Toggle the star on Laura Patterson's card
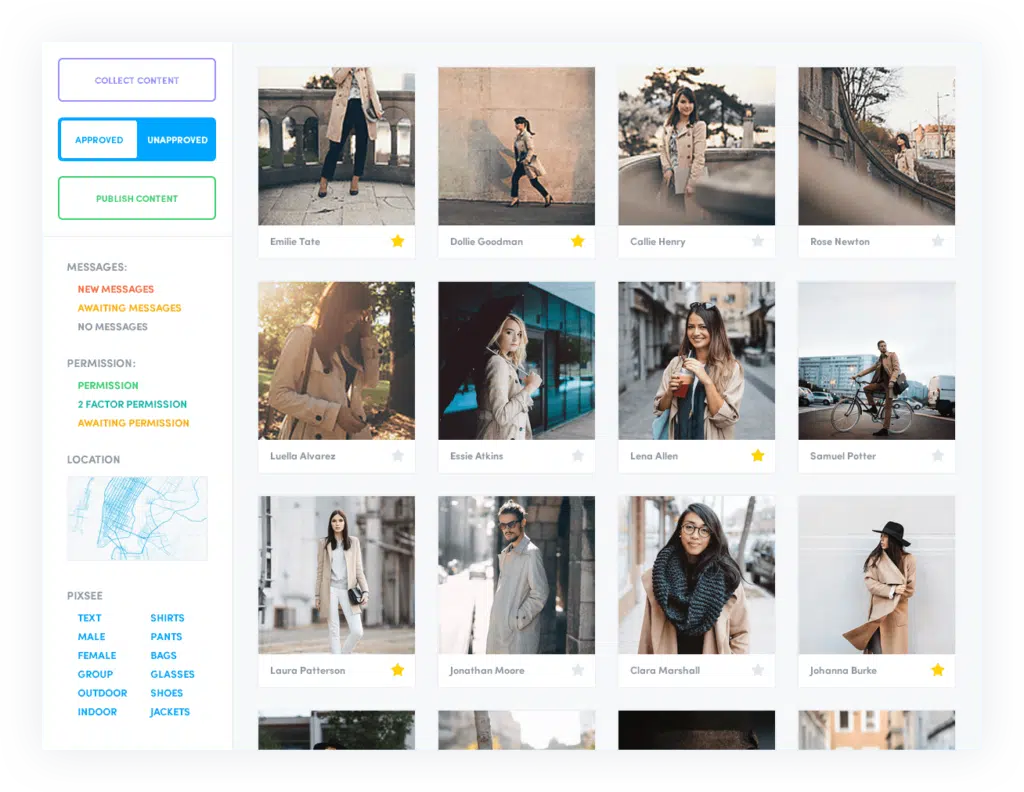 (397, 670)
